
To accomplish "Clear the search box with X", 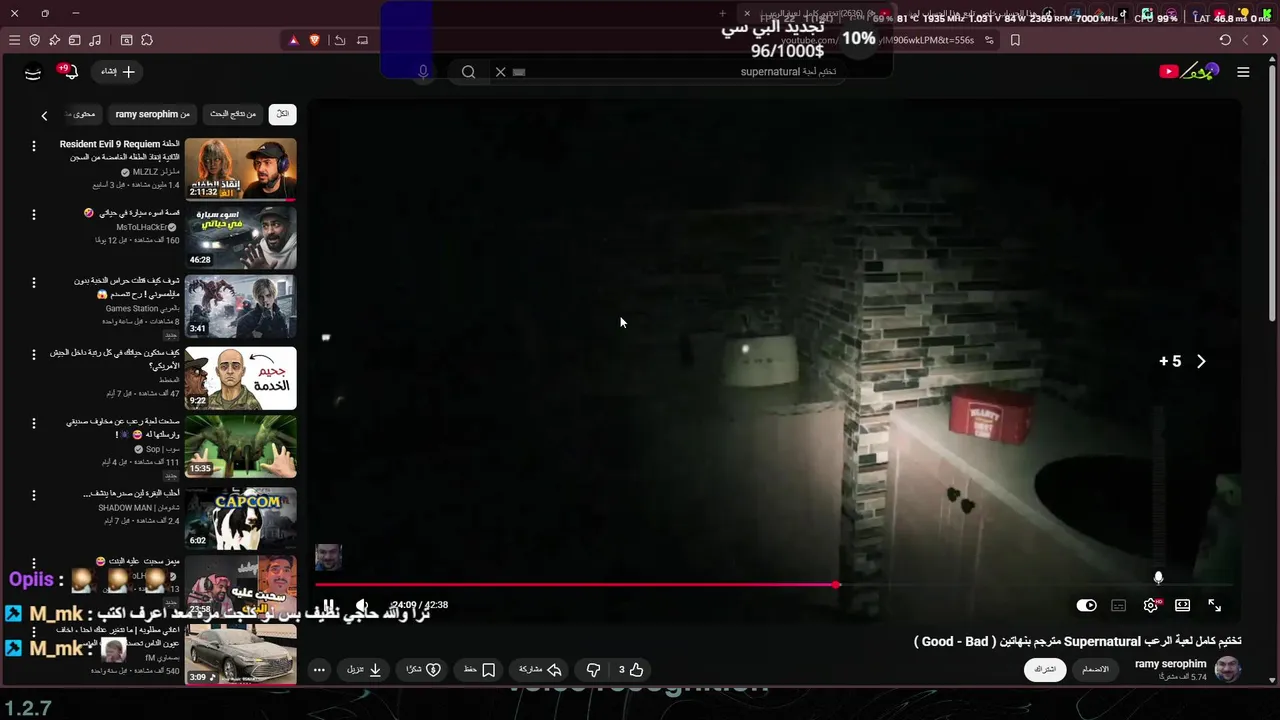I will (501, 72).
